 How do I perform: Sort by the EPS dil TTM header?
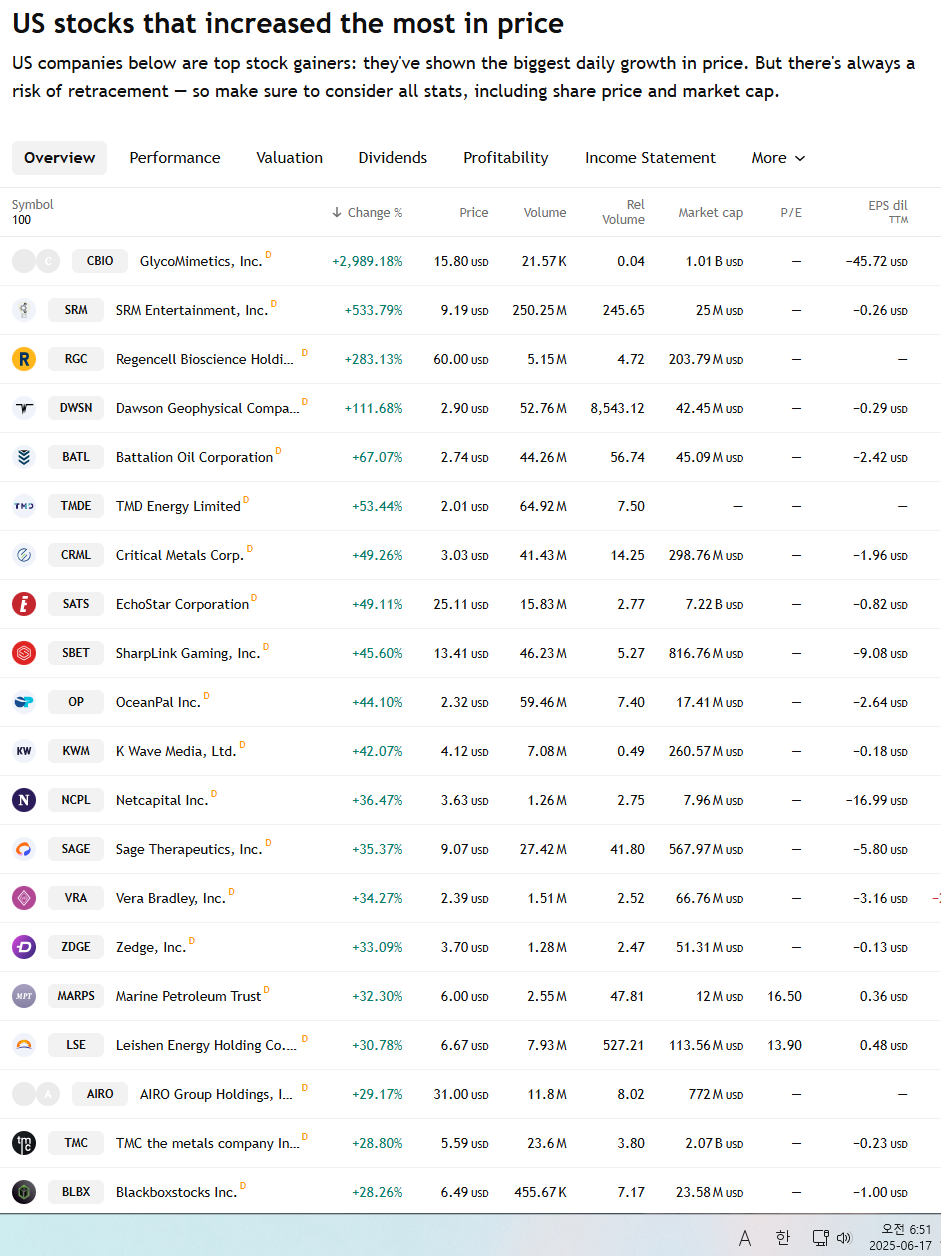[888, 212]
